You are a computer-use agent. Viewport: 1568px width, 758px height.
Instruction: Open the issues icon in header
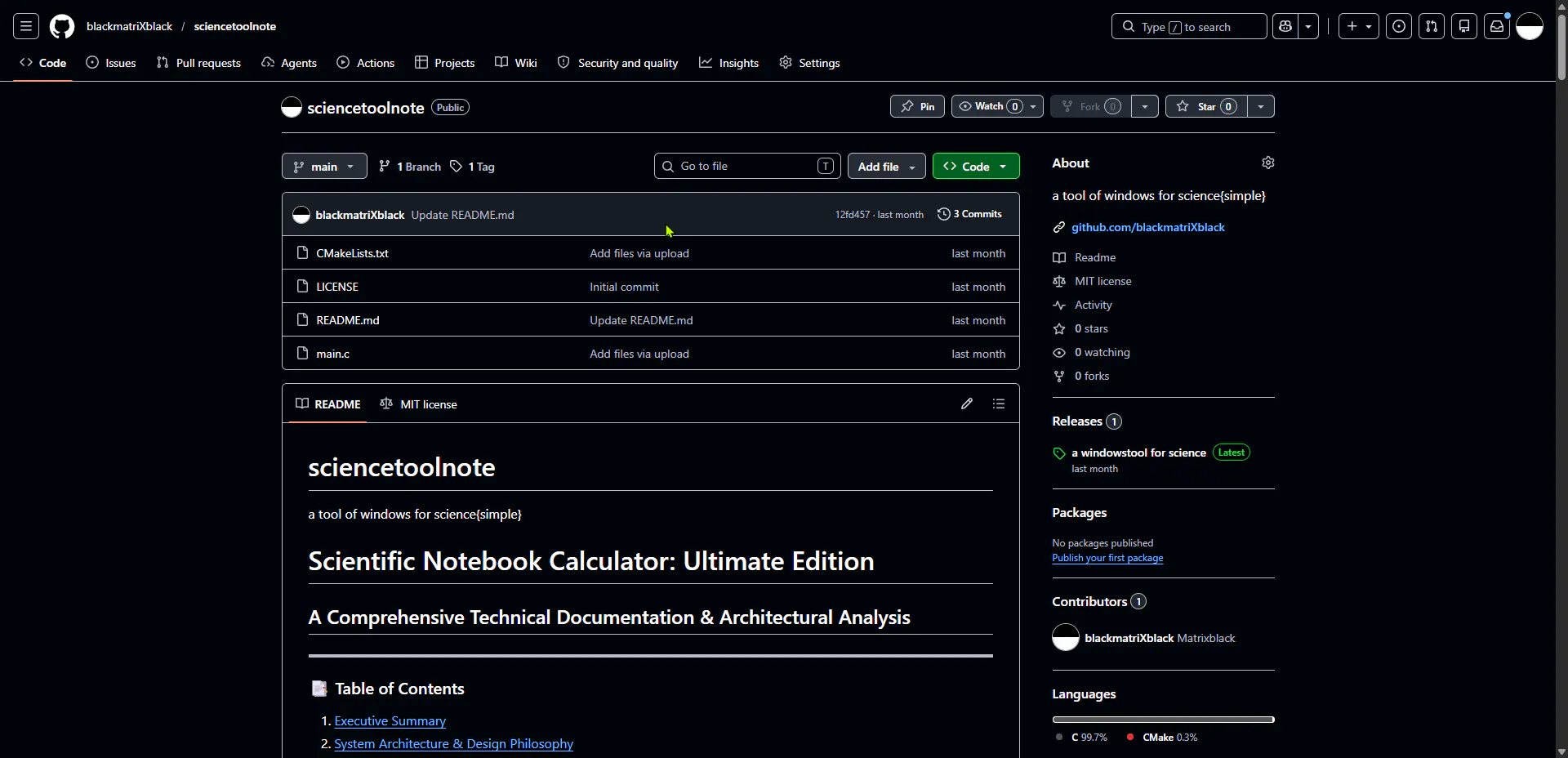point(1399,26)
